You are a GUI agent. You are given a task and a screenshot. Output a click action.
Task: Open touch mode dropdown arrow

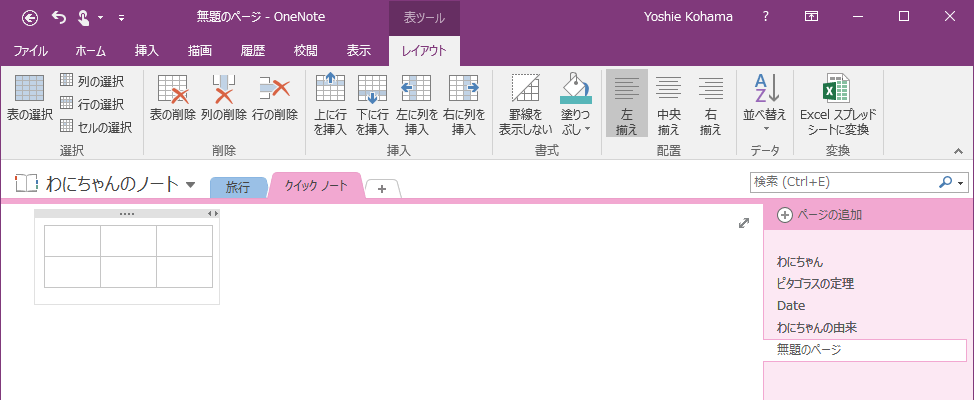click(101, 18)
